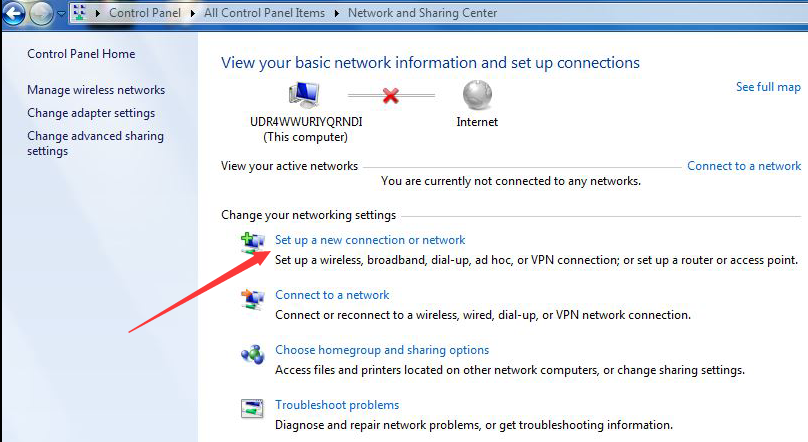Click the Troubleshoot problems icon
808x442 pixels.
coord(251,408)
